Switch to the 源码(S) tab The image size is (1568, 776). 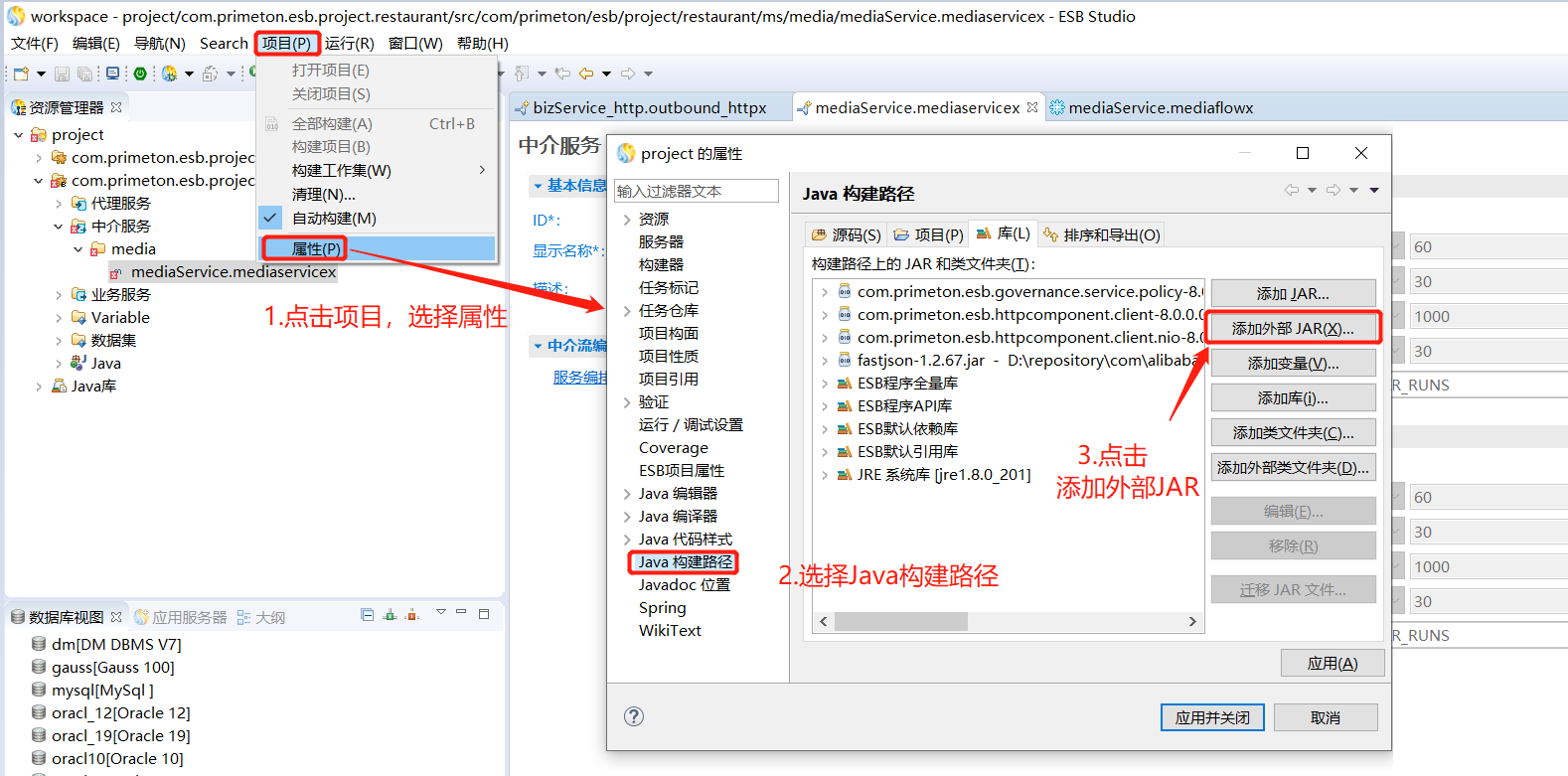pos(847,234)
